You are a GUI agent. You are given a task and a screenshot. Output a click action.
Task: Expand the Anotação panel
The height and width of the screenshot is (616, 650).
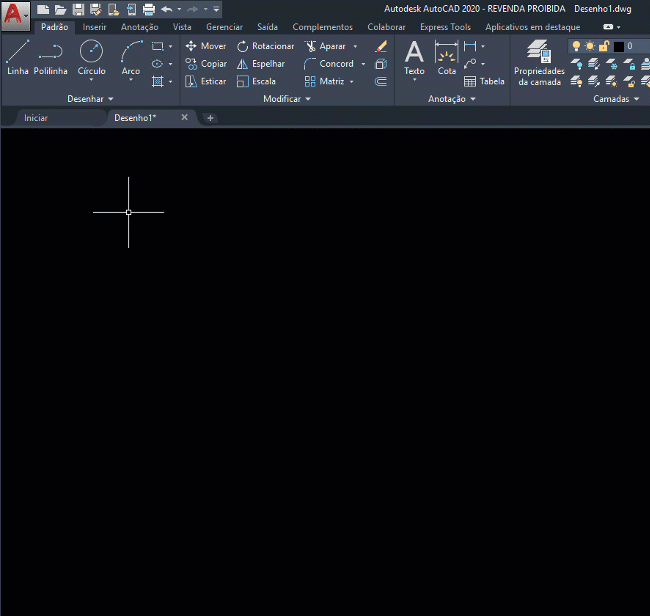(x=451, y=99)
